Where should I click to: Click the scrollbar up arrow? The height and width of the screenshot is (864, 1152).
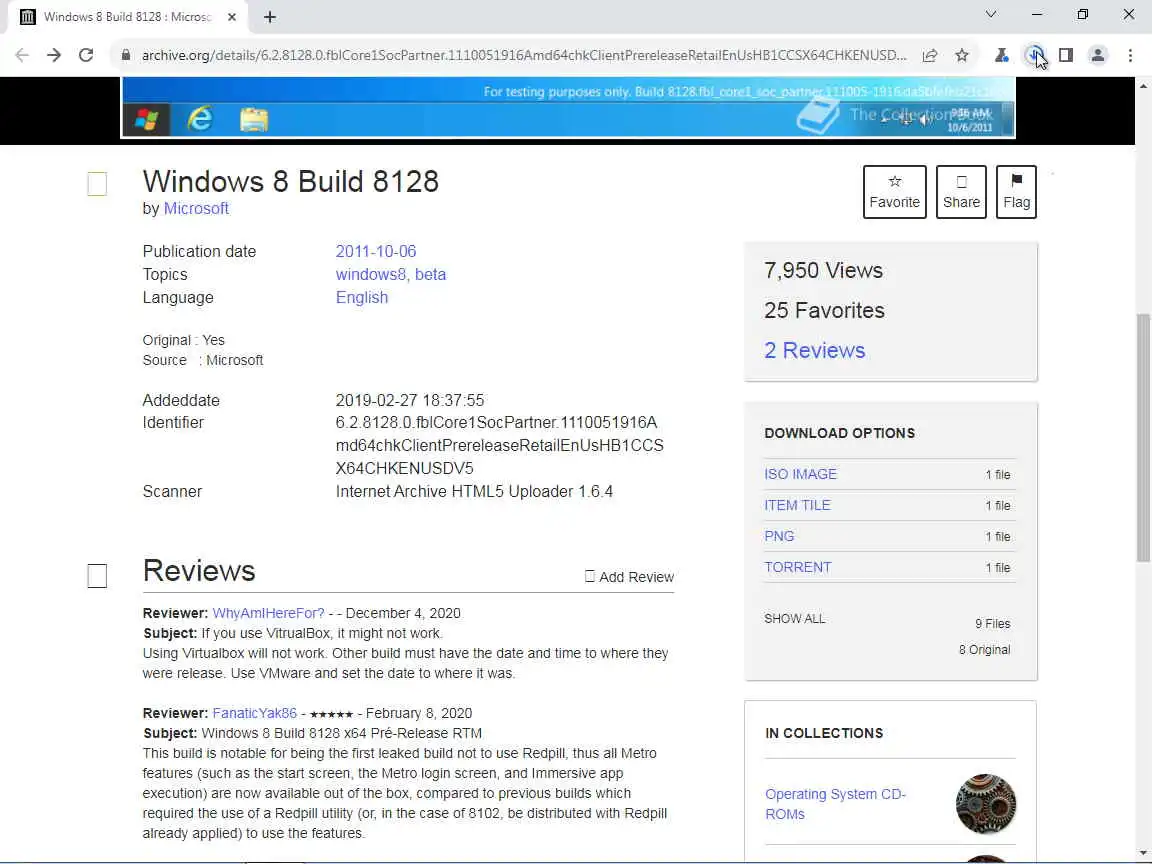[x=1143, y=85]
